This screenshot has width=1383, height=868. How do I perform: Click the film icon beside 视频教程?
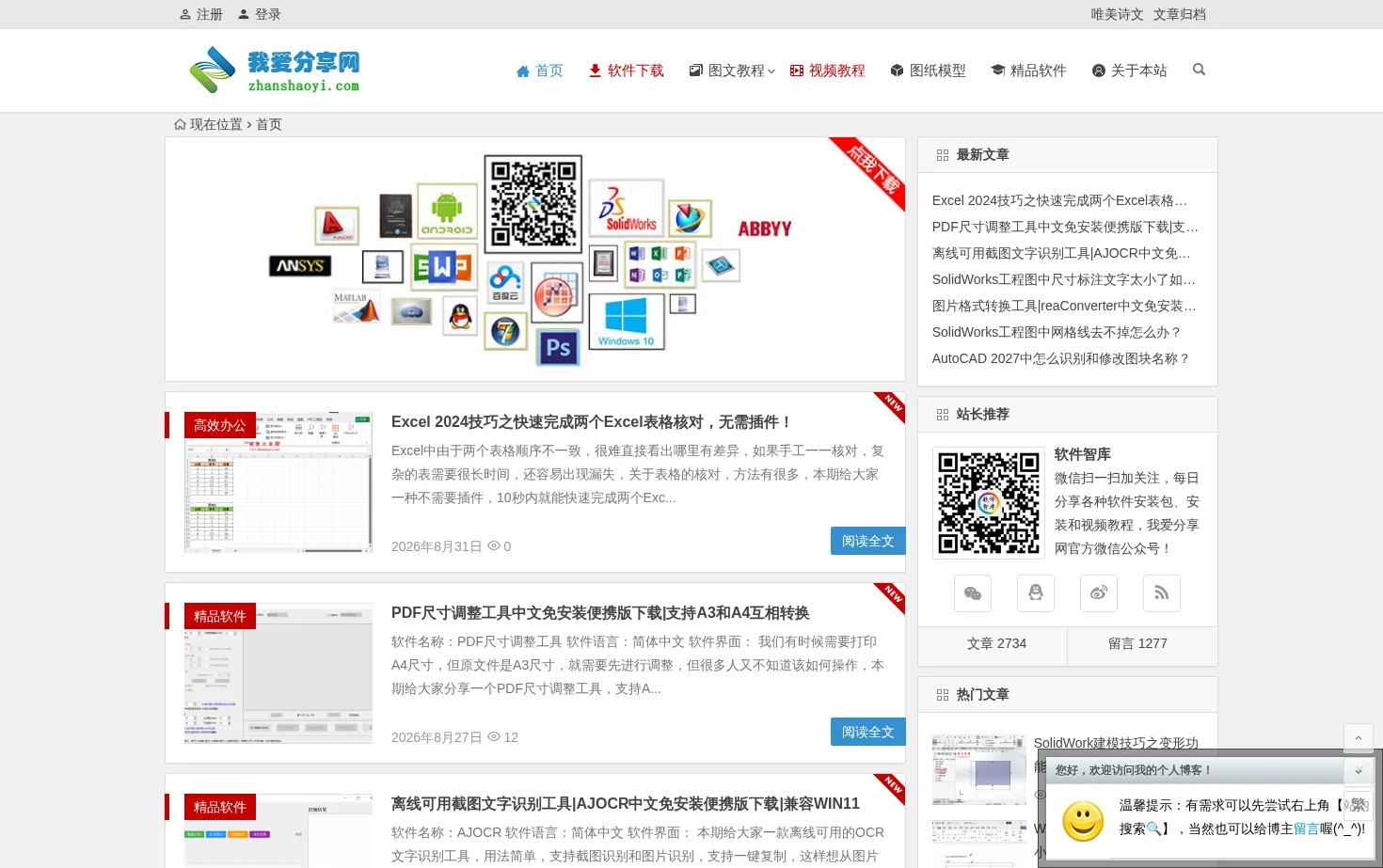[797, 71]
